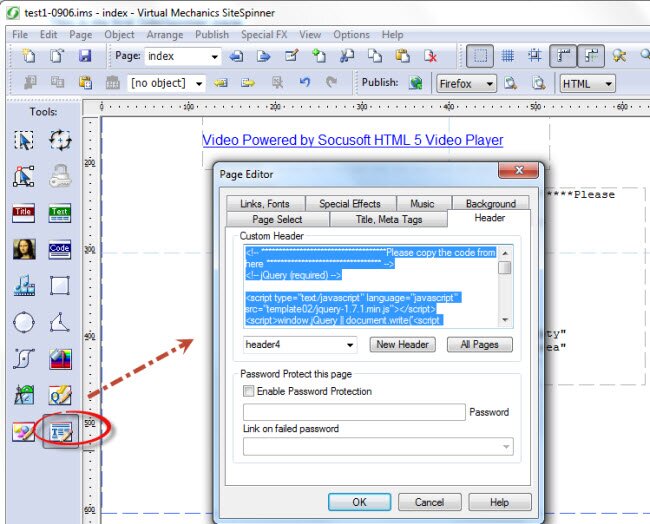Viewport: 650px width, 524px height.
Task: Preview whole site second magnifier icon
Action: 538,83
